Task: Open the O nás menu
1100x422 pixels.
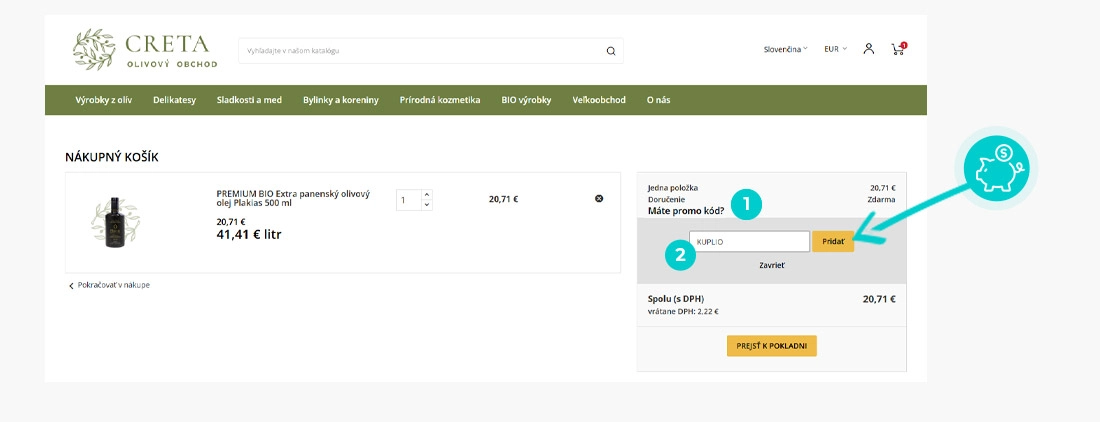Action: click(x=658, y=100)
